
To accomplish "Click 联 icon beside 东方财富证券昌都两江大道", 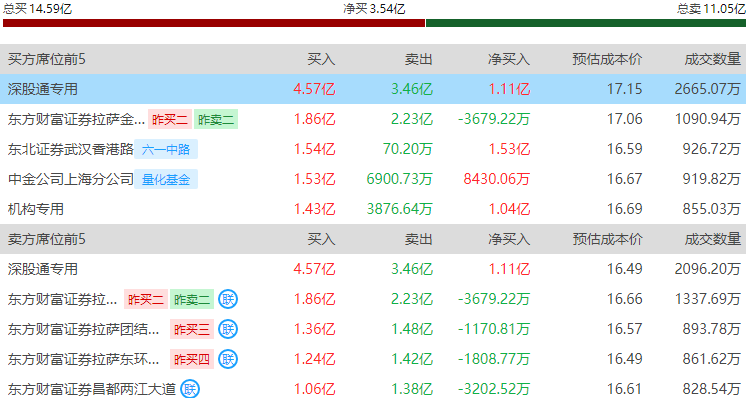I will click(x=190, y=389).
